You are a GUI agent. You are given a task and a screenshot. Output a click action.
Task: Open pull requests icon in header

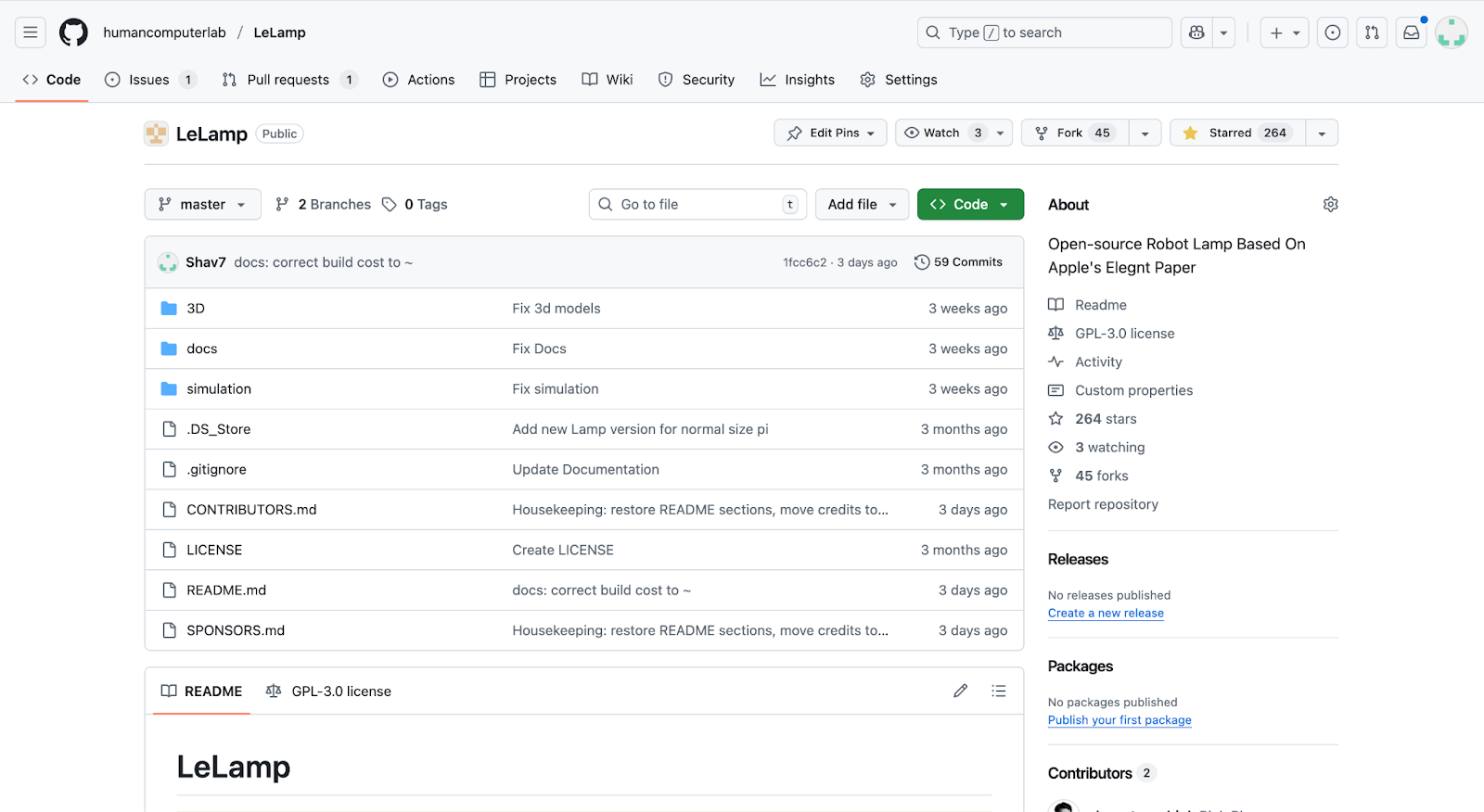(1372, 32)
